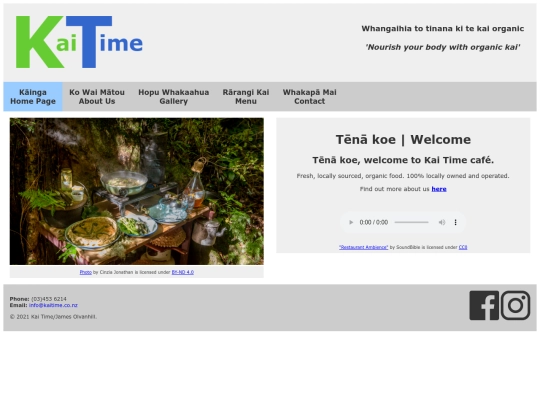Image resolution: width=540 pixels, height=405 pixels.
Task: Open Whakapā Mai Contact page
Action: click(310, 97)
